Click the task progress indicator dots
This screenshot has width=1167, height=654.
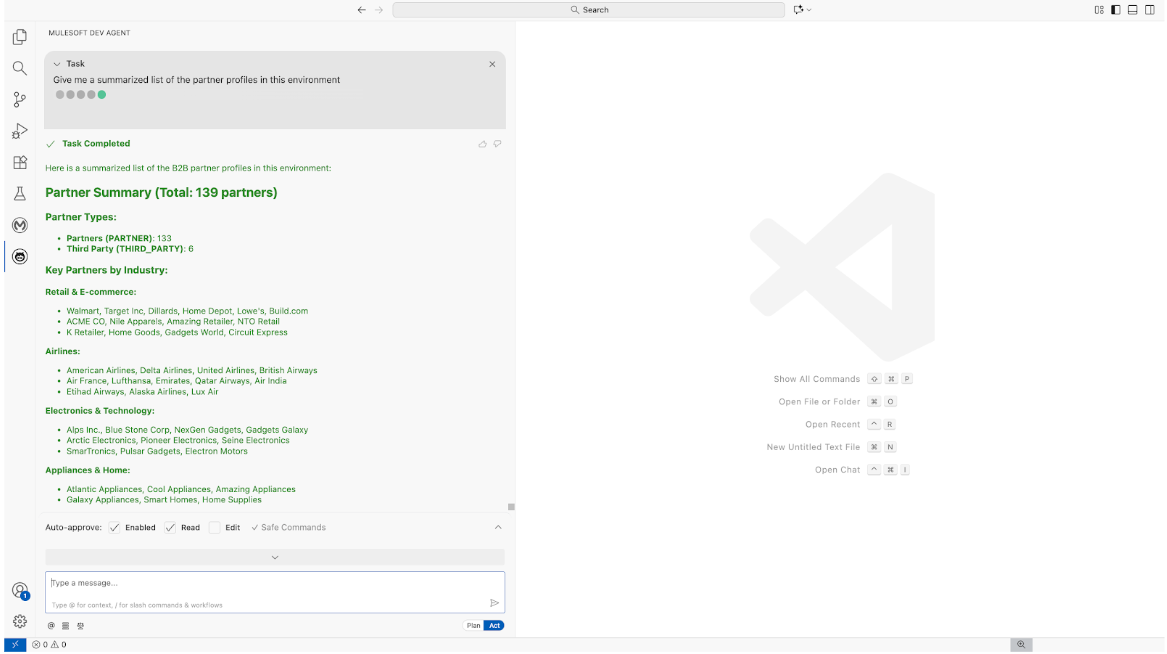(x=81, y=95)
